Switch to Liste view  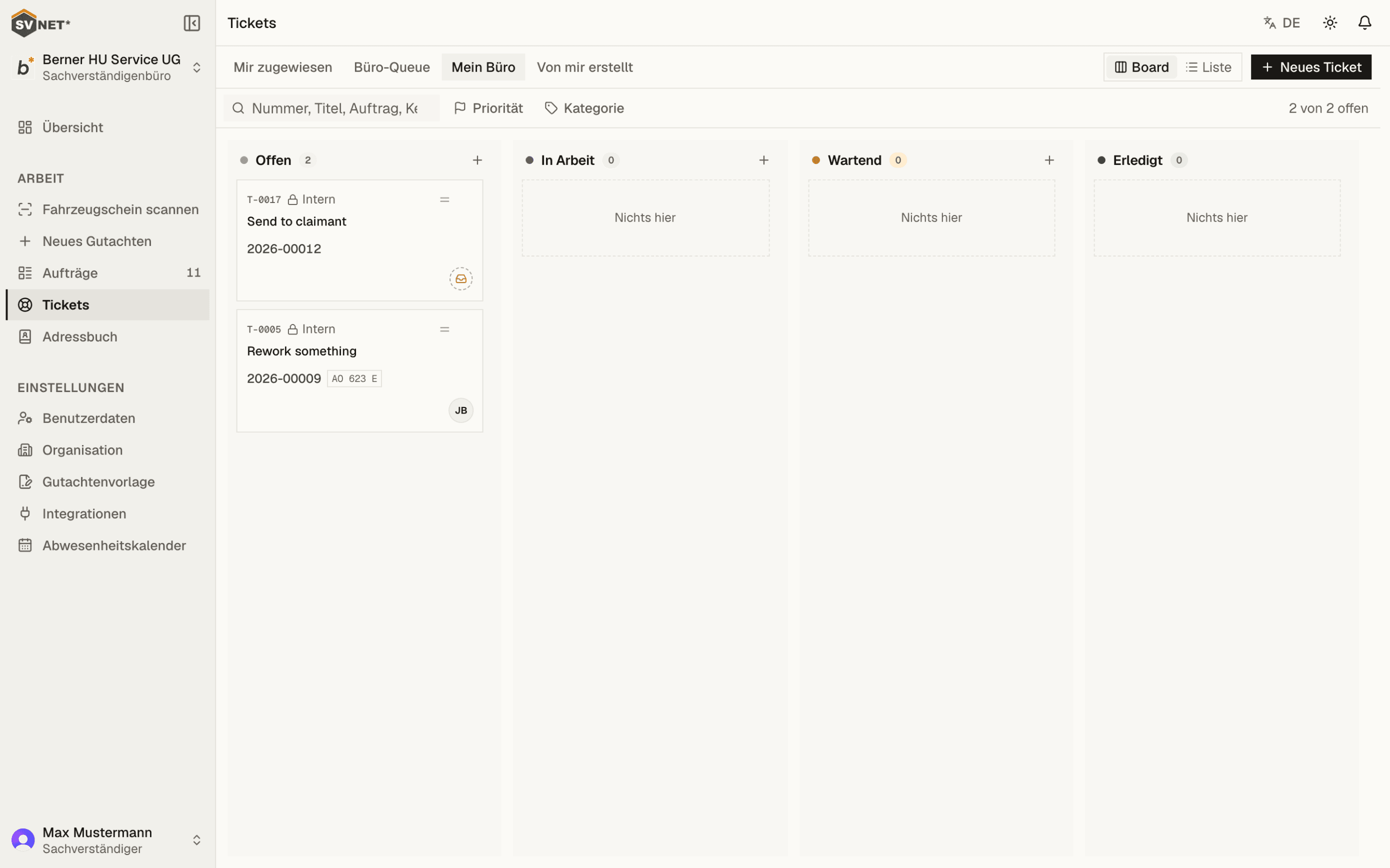click(1208, 67)
